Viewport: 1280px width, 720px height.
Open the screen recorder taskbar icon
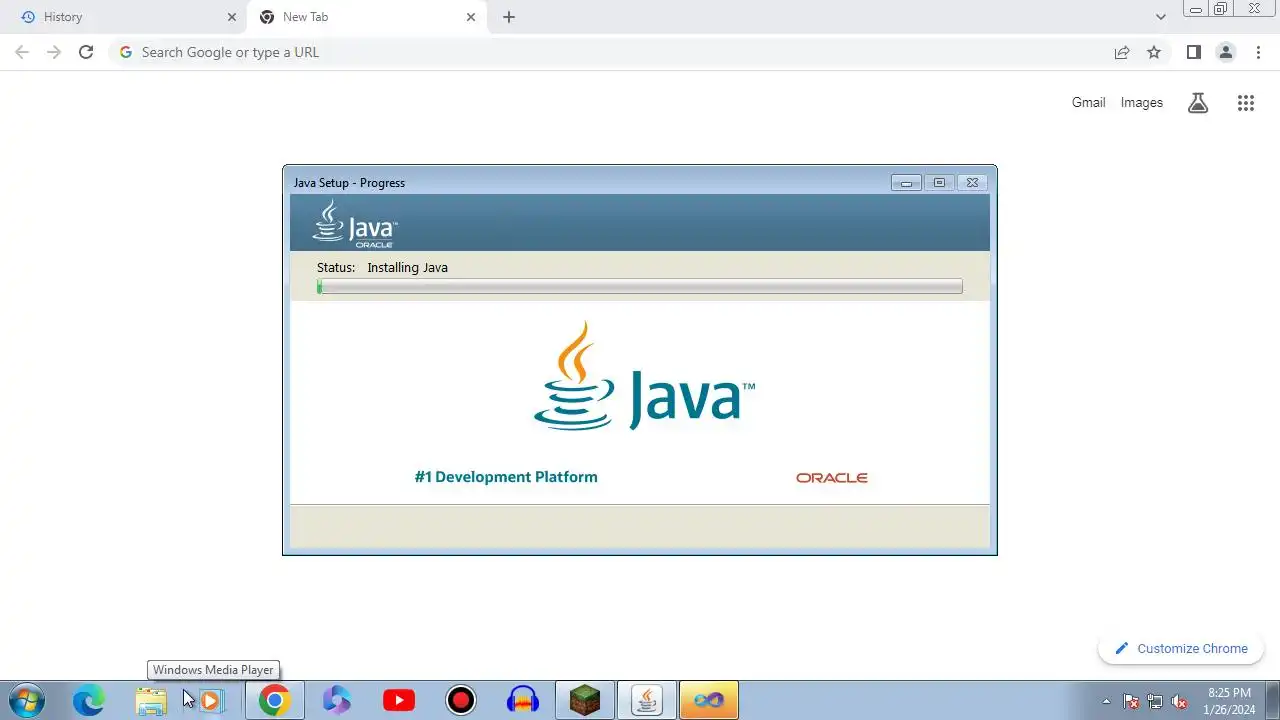tap(461, 700)
